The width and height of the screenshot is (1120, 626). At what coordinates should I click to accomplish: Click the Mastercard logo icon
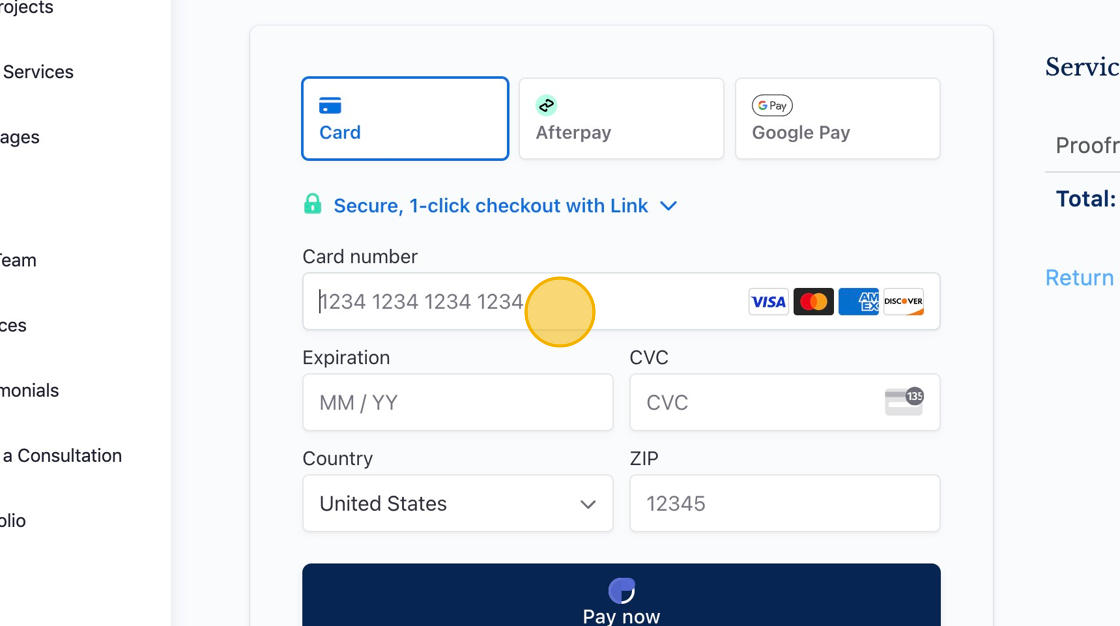(x=813, y=302)
